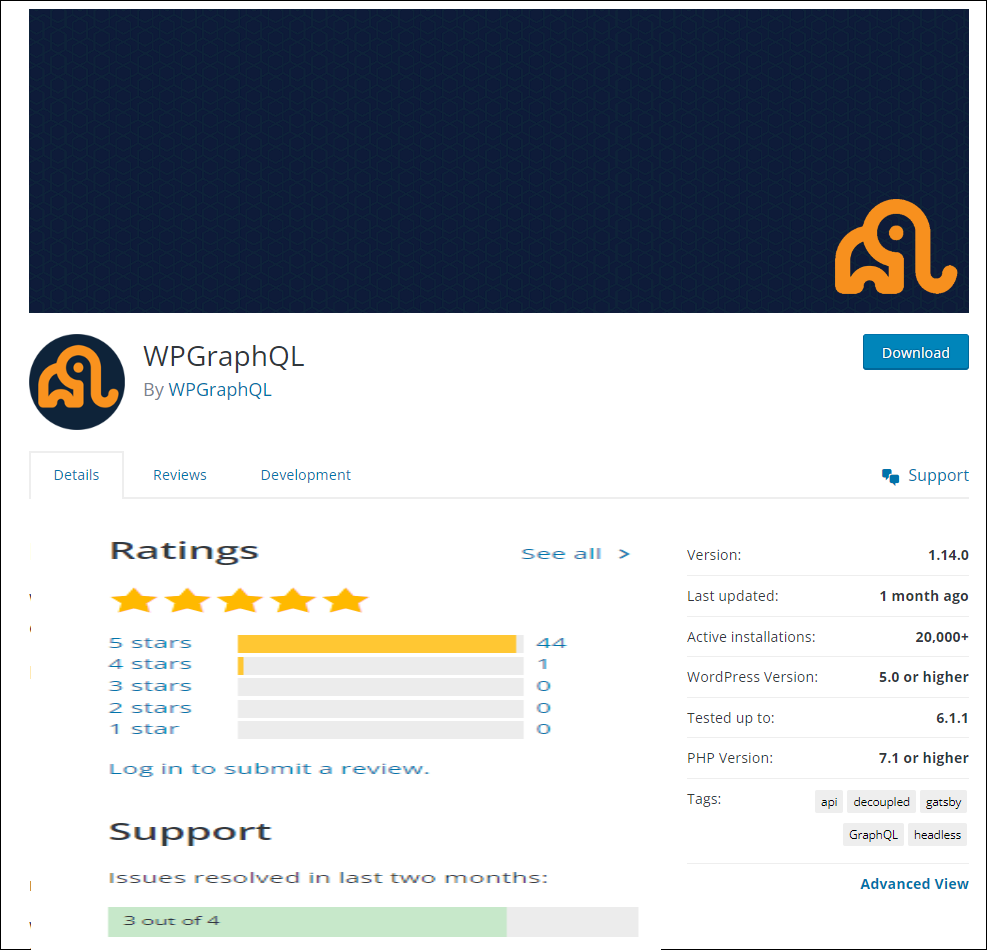Viewport: 987px width, 950px height.
Task: Click the Tested up to value 6.1.1
Action: pyautogui.click(x=952, y=718)
